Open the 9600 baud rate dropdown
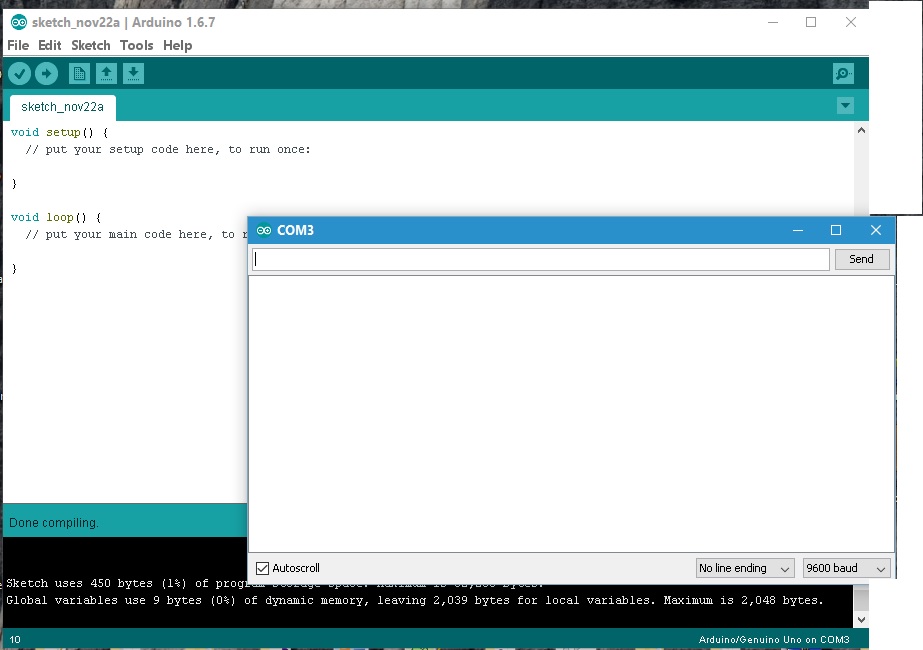This screenshot has width=923, height=650. pos(846,568)
